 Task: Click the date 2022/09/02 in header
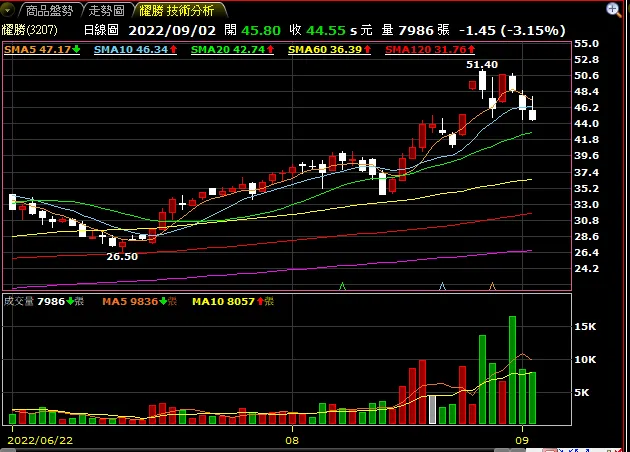172,31
